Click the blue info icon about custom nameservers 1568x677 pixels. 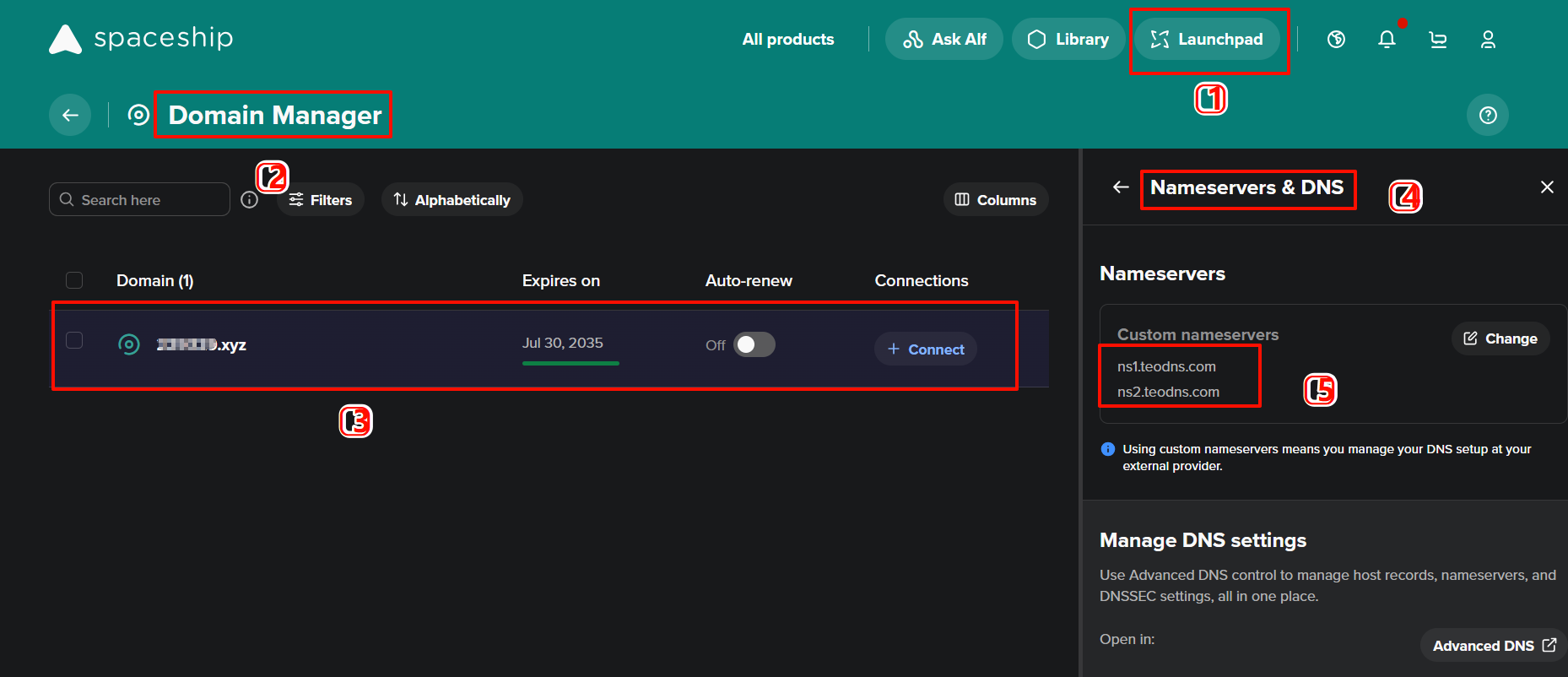1108,449
